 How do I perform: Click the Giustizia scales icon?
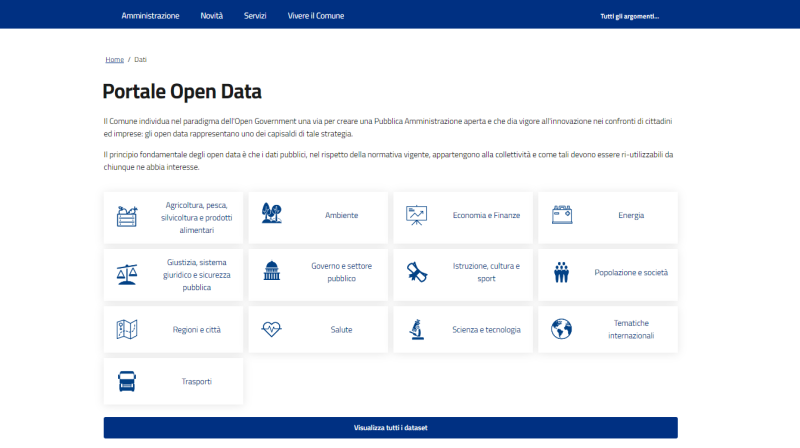pyautogui.click(x=127, y=272)
